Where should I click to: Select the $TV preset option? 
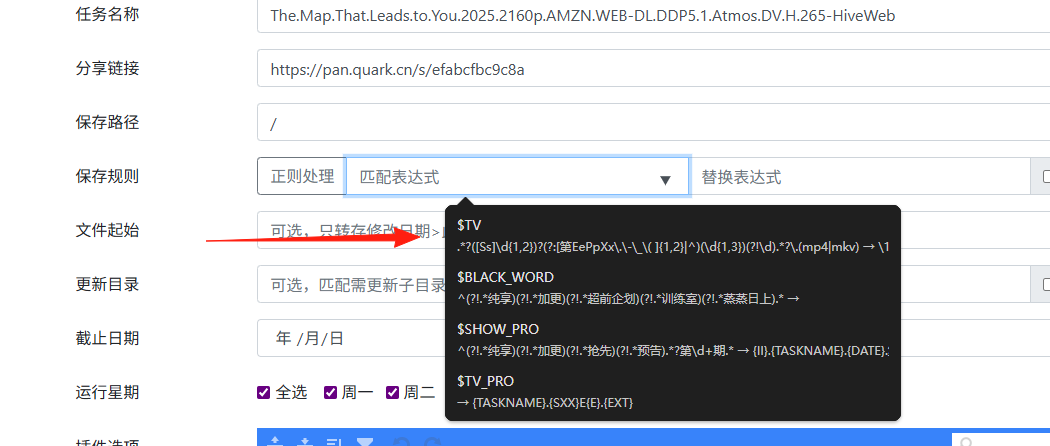pyautogui.click(x=672, y=235)
